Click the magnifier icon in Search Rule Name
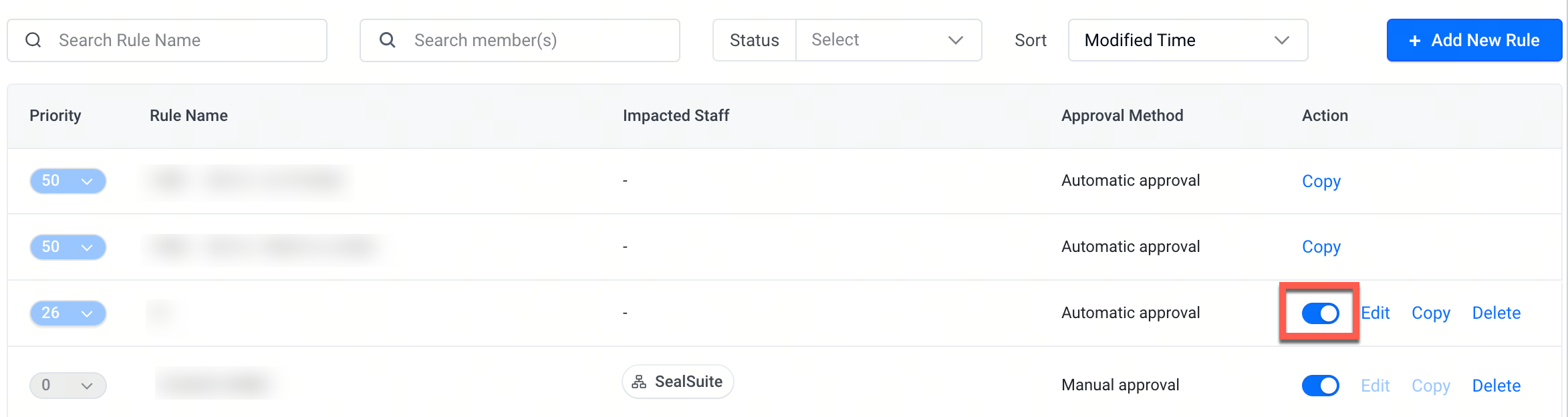 pyautogui.click(x=33, y=40)
